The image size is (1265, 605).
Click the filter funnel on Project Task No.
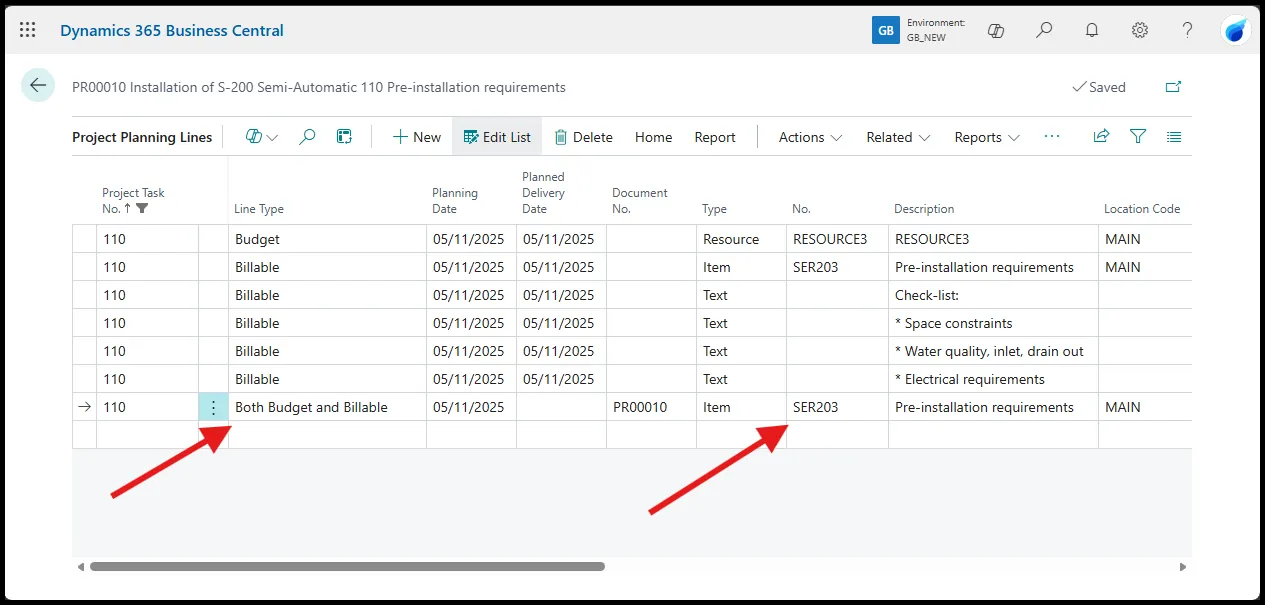[x=142, y=209]
